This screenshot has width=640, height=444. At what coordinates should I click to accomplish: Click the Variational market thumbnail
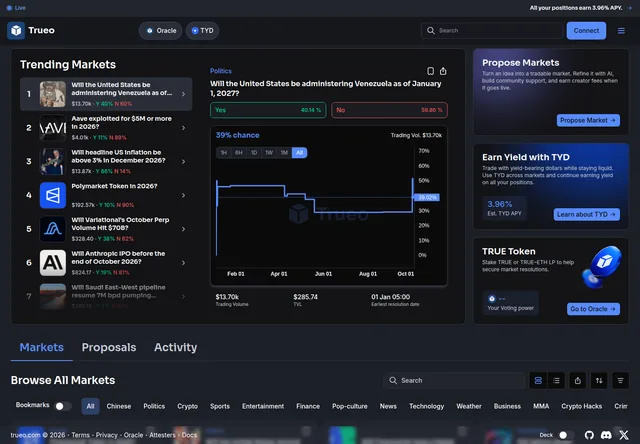[53, 229]
